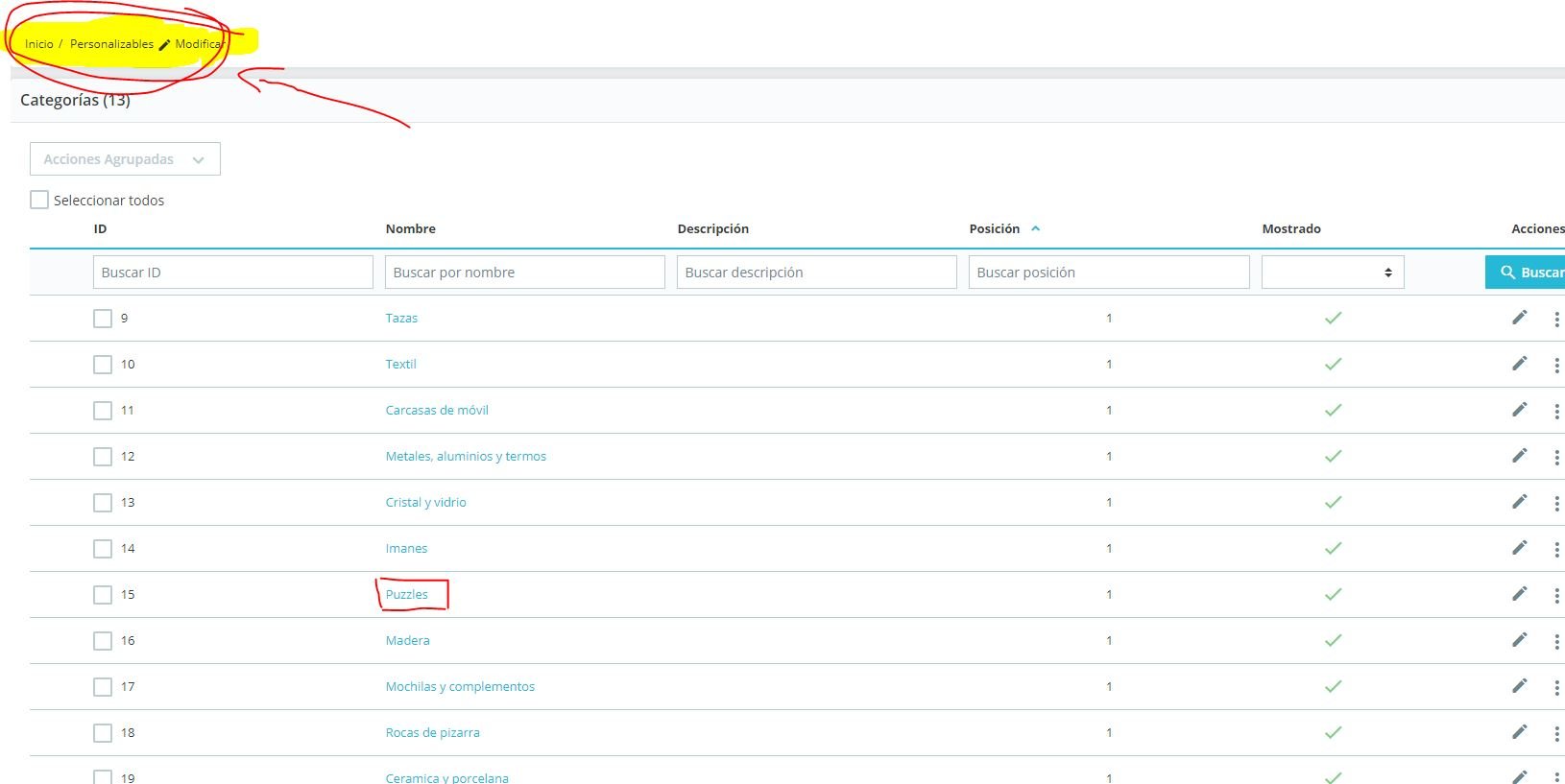This screenshot has width=1565, height=784.
Task: Click the pencil icon for Textil row
Action: [1519, 364]
